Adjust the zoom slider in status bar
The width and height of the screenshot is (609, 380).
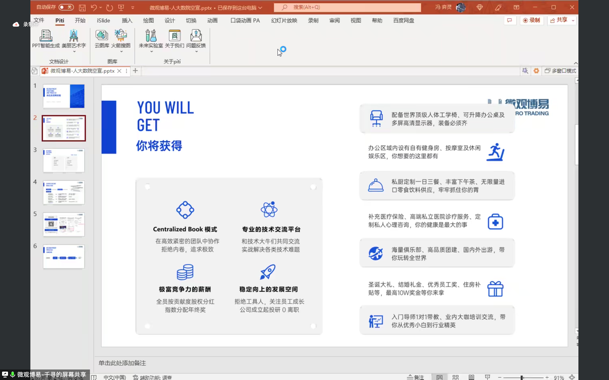click(522, 377)
